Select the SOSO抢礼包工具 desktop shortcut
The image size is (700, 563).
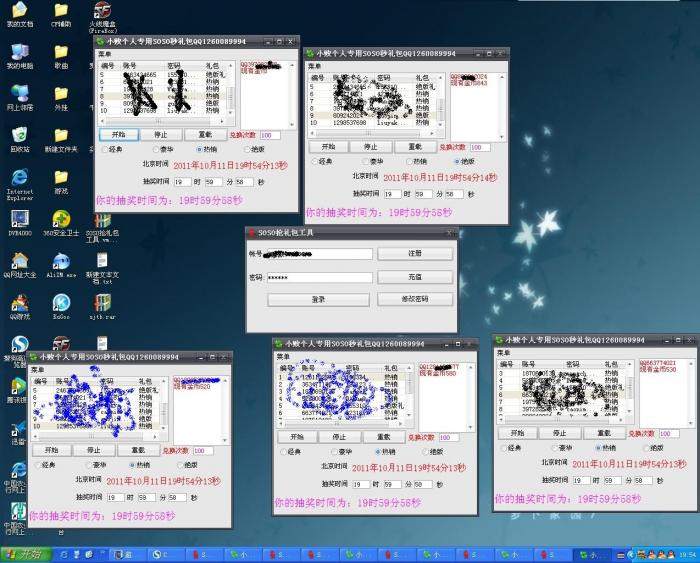(x=103, y=228)
